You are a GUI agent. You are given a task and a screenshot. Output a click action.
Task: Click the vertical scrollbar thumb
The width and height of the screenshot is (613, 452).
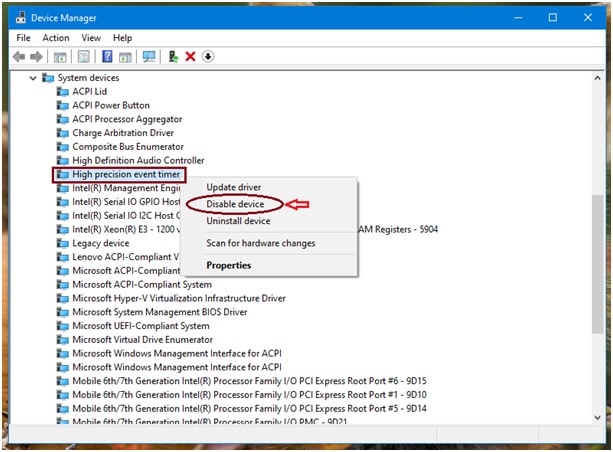point(597,264)
